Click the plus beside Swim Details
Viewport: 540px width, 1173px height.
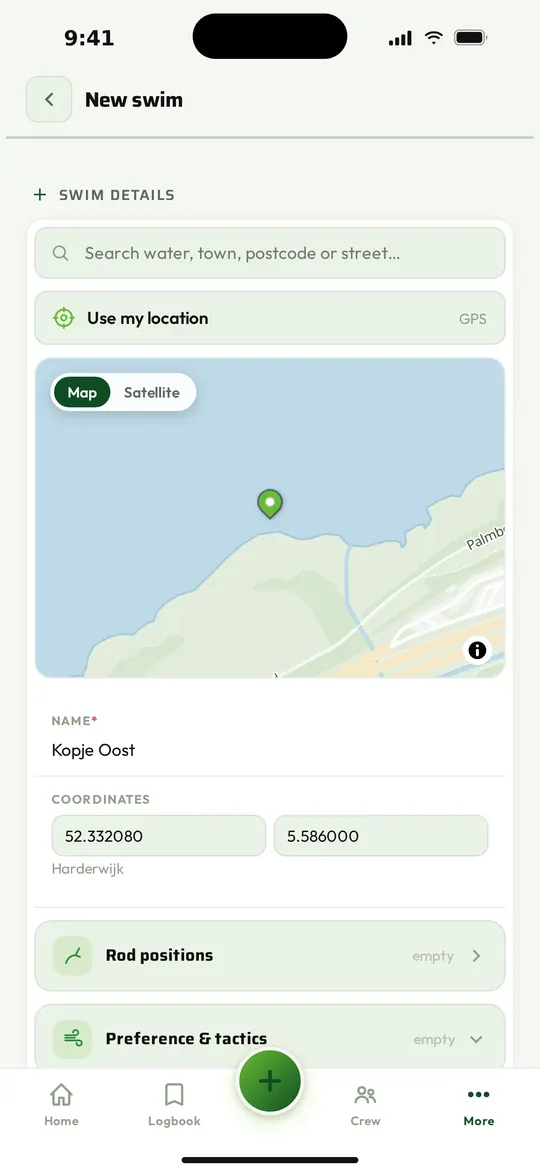[x=40, y=195]
